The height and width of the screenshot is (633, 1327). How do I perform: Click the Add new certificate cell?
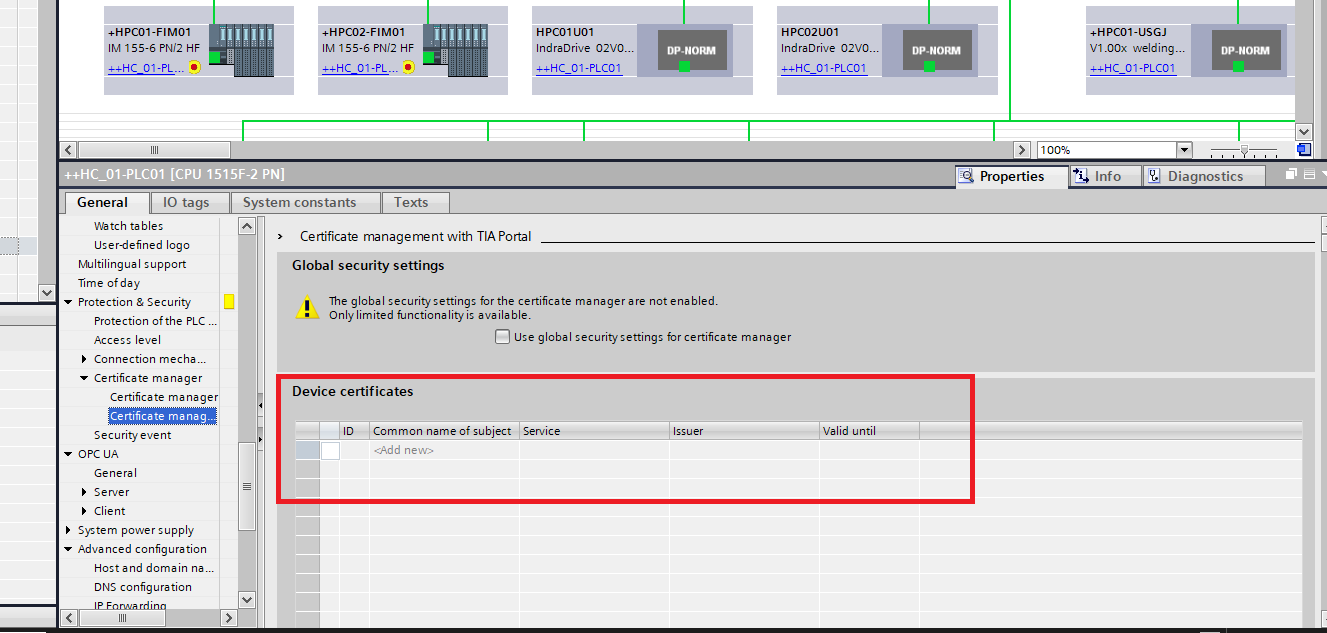[x=444, y=451]
